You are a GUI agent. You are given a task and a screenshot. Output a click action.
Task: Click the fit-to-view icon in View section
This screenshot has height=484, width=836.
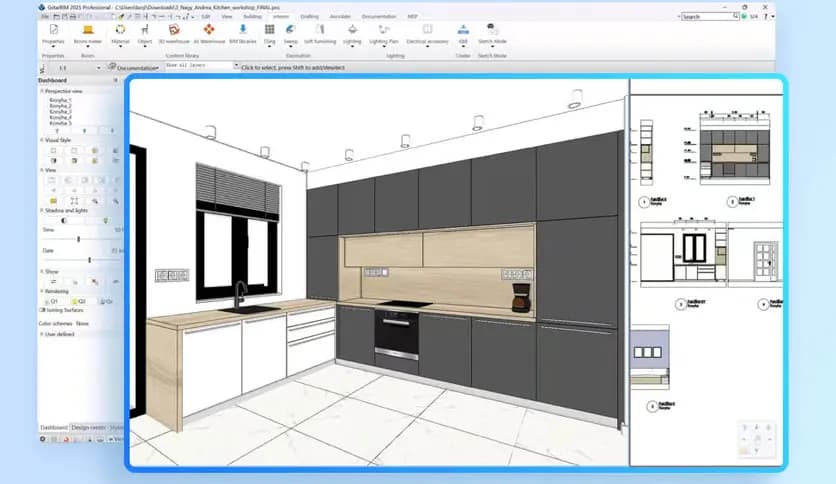(x=74, y=201)
